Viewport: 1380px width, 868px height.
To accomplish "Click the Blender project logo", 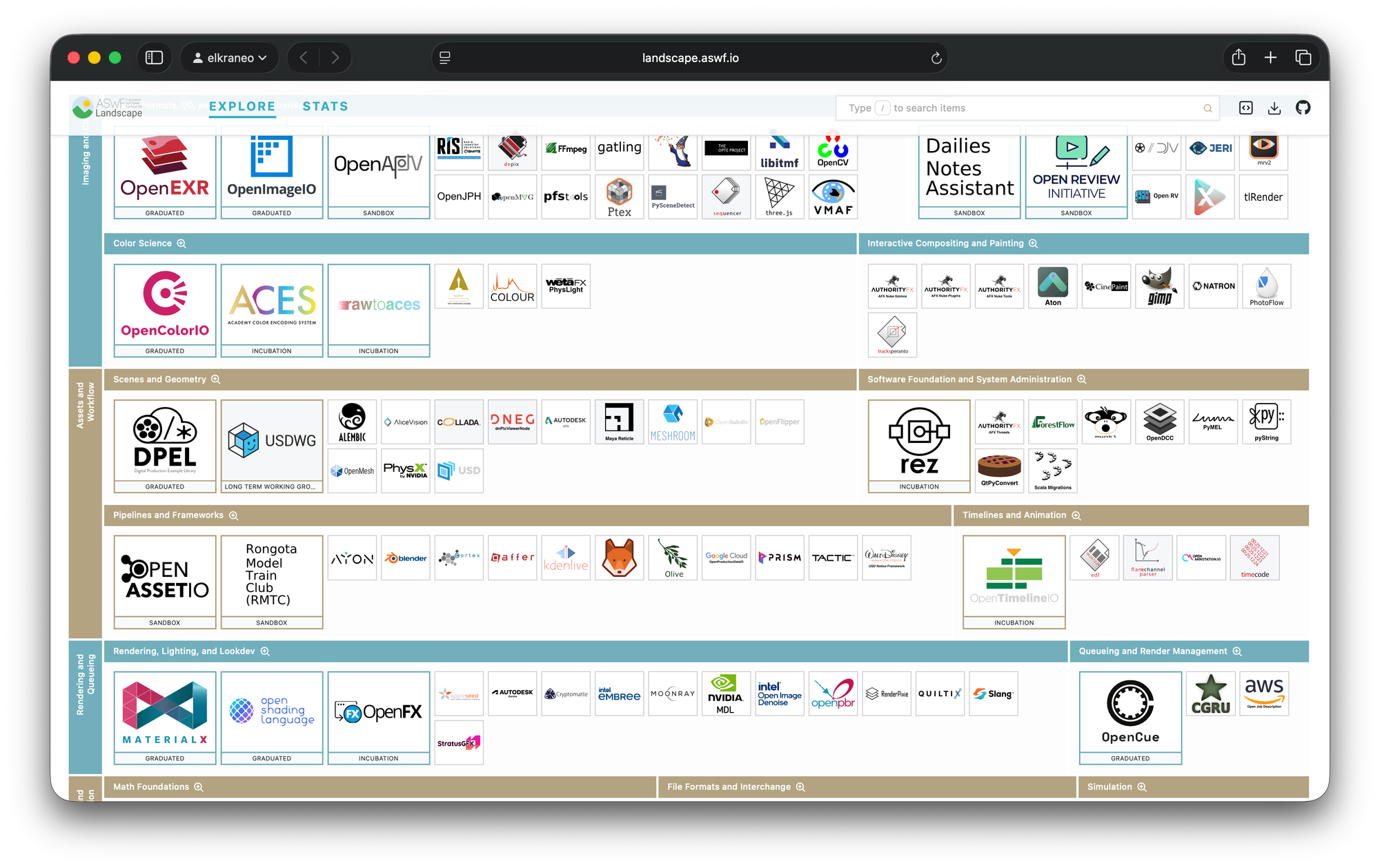I will click(406, 558).
